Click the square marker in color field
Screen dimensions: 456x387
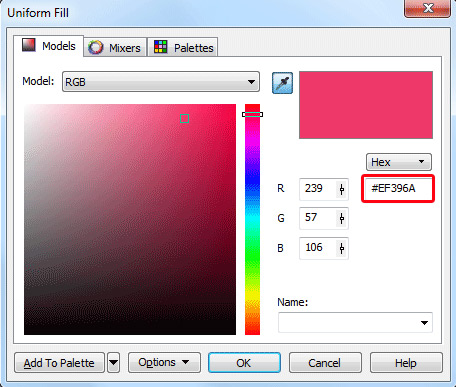point(185,118)
